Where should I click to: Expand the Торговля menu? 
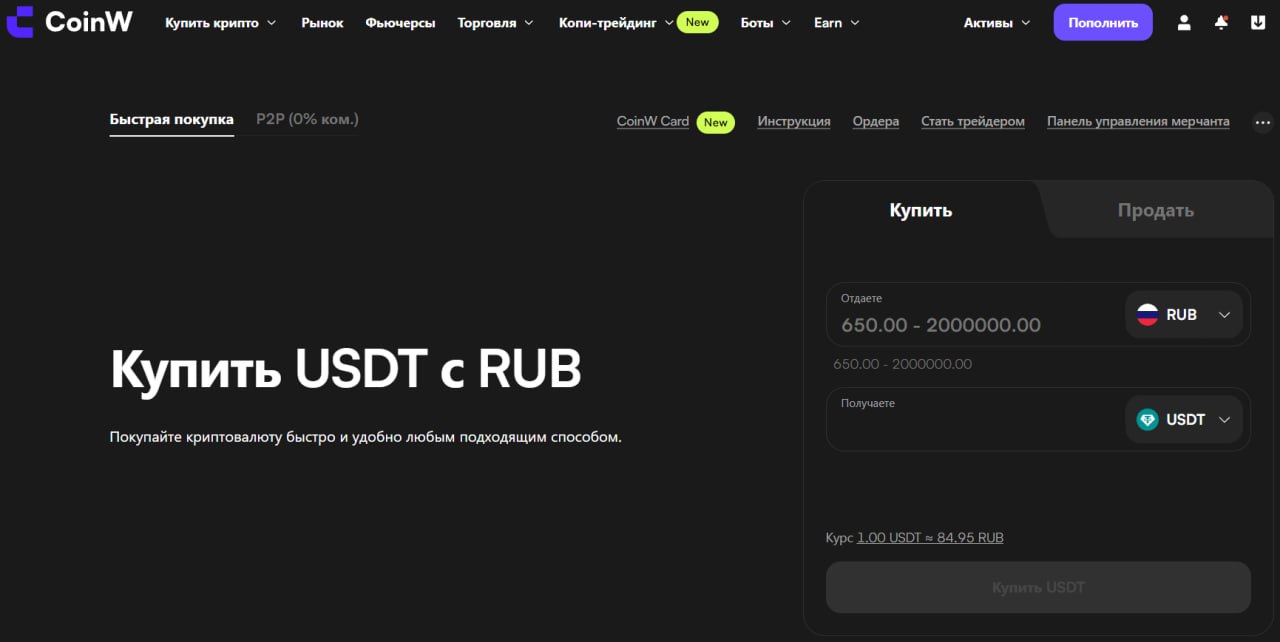click(496, 22)
